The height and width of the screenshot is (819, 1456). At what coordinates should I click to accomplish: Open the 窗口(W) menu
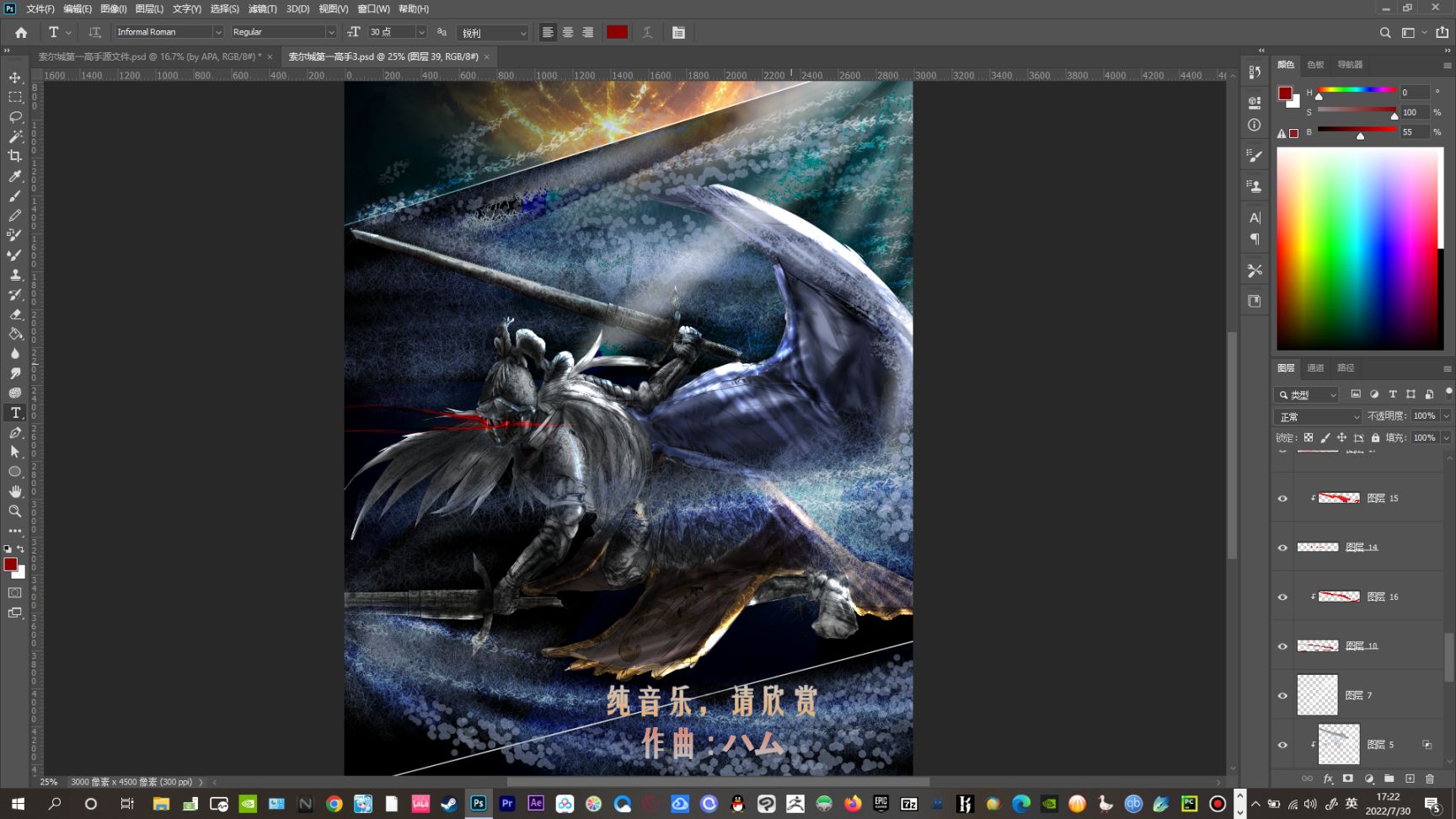coord(373,8)
